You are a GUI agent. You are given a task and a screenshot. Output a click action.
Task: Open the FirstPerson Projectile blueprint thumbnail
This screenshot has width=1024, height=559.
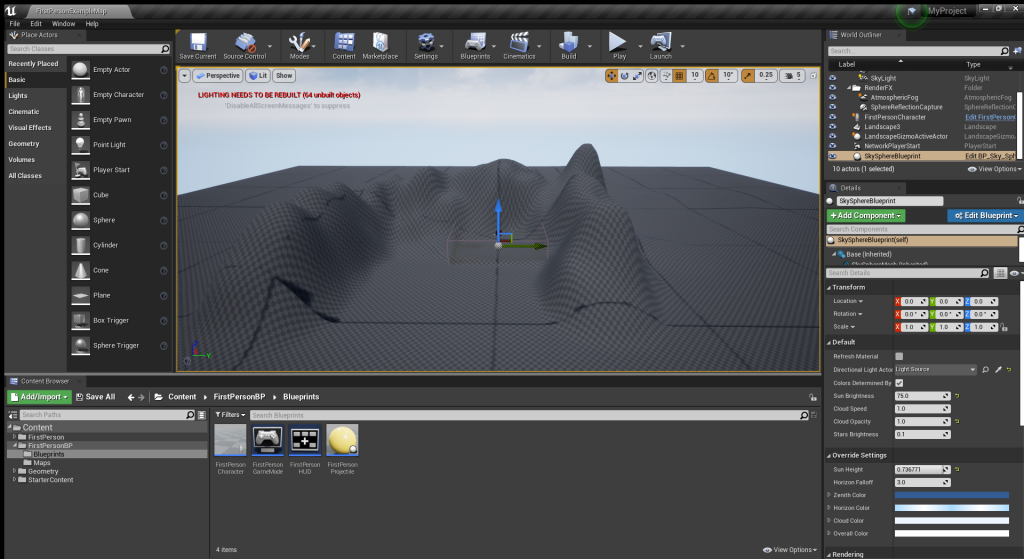pos(342,440)
